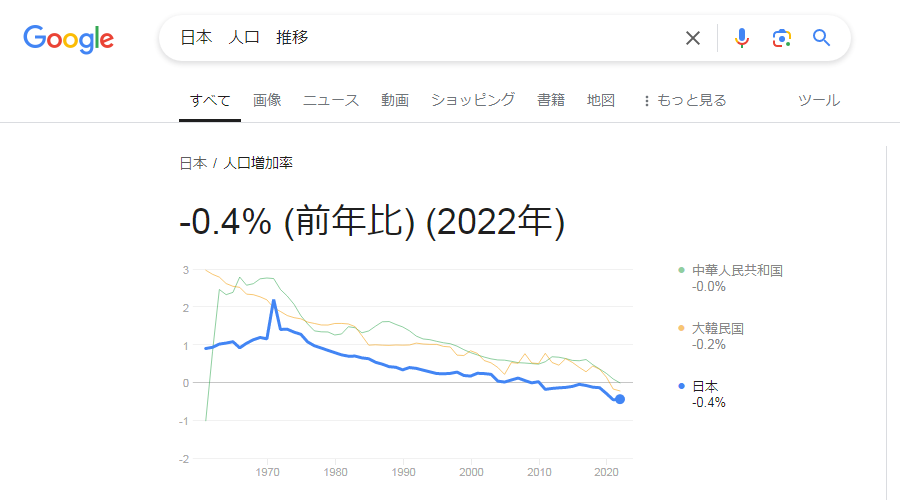Switch to the 画像 tab

click(x=267, y=100)
